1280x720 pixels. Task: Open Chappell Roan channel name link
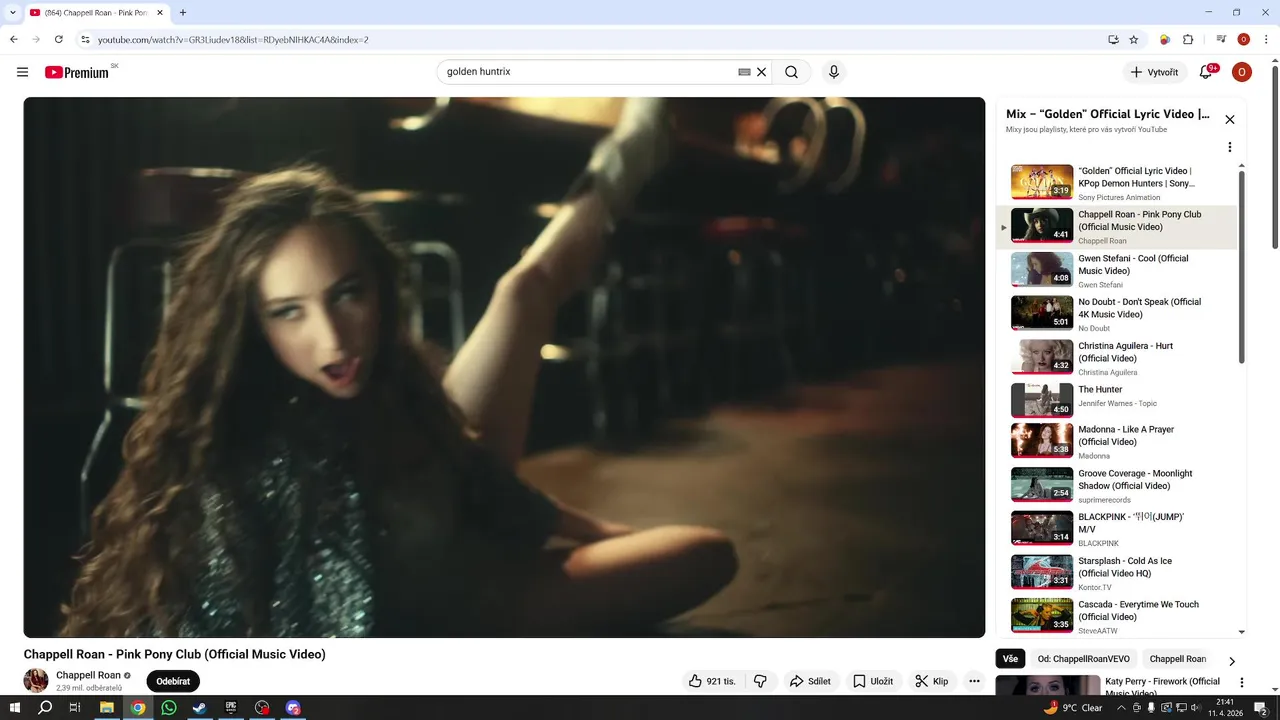click(x=88, y=675)
